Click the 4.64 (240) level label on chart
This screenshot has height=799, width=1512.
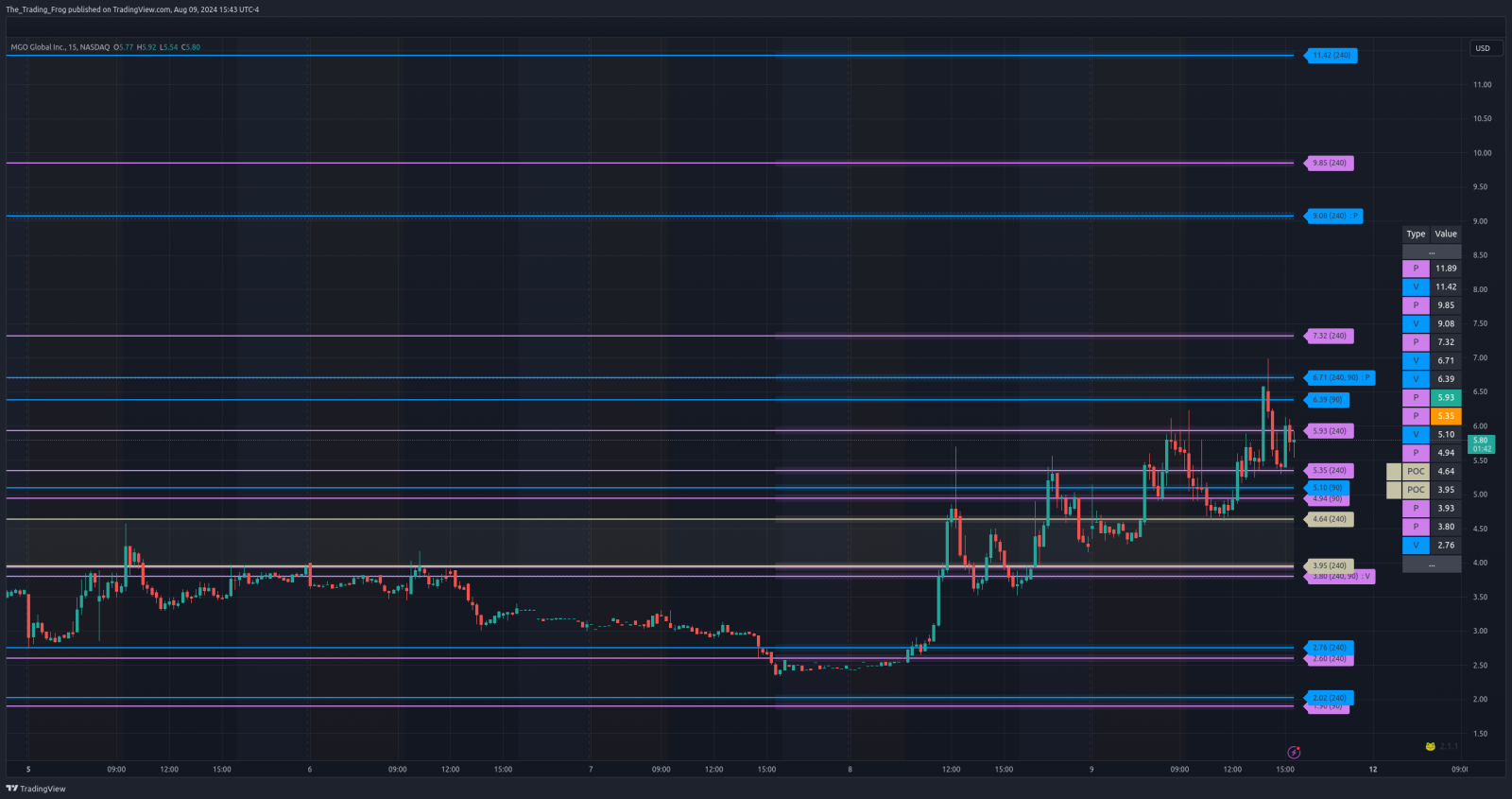tap(1329, 519)
